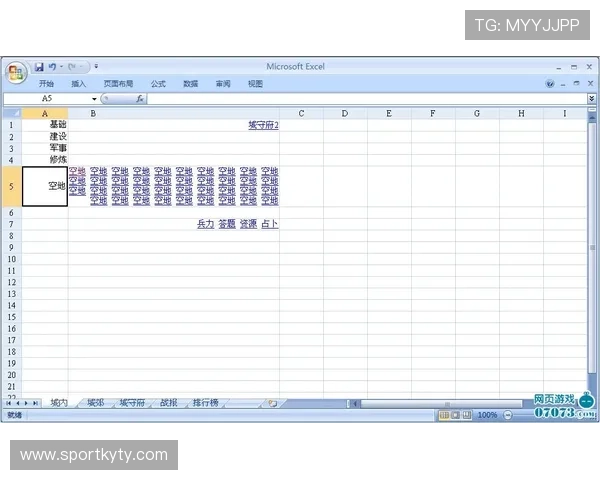Switch to the 城内 sheet tab
This screenshot has height=480, width=600.
59,403
